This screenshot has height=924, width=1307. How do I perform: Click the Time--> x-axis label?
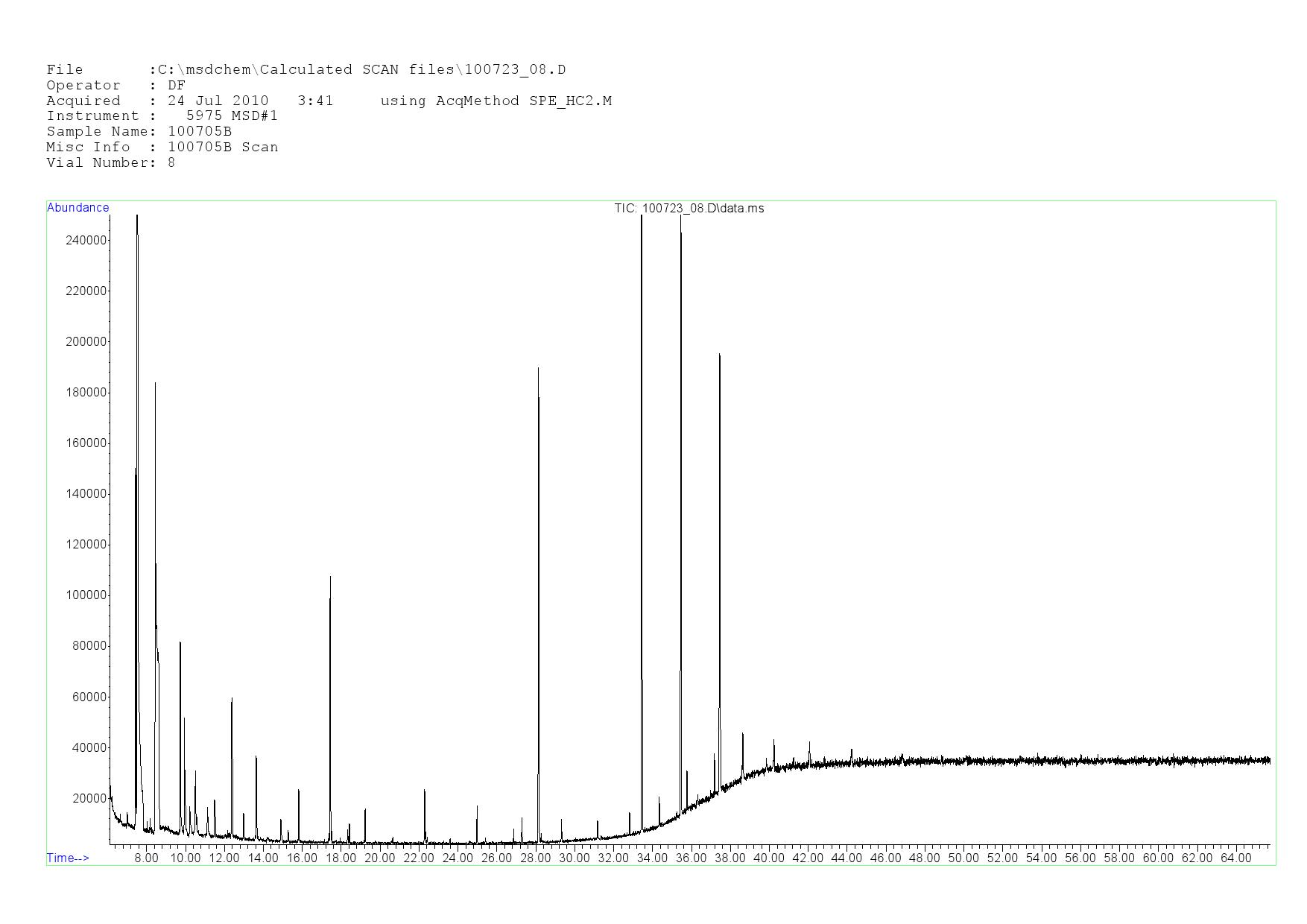point(68,858)
